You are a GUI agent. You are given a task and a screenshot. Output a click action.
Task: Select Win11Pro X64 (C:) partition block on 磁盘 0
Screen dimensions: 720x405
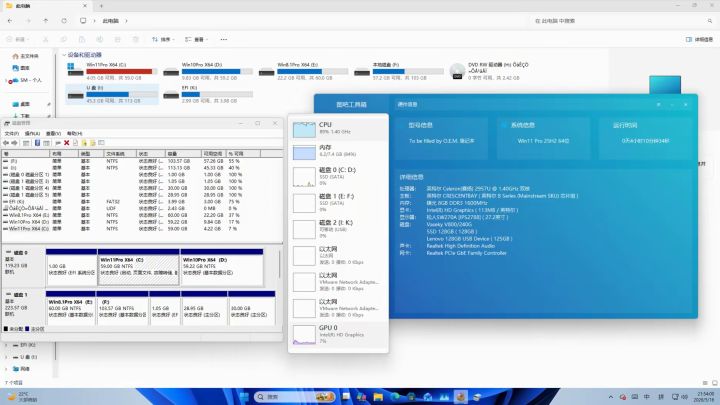pyautogui.click(x=138, y=268)
